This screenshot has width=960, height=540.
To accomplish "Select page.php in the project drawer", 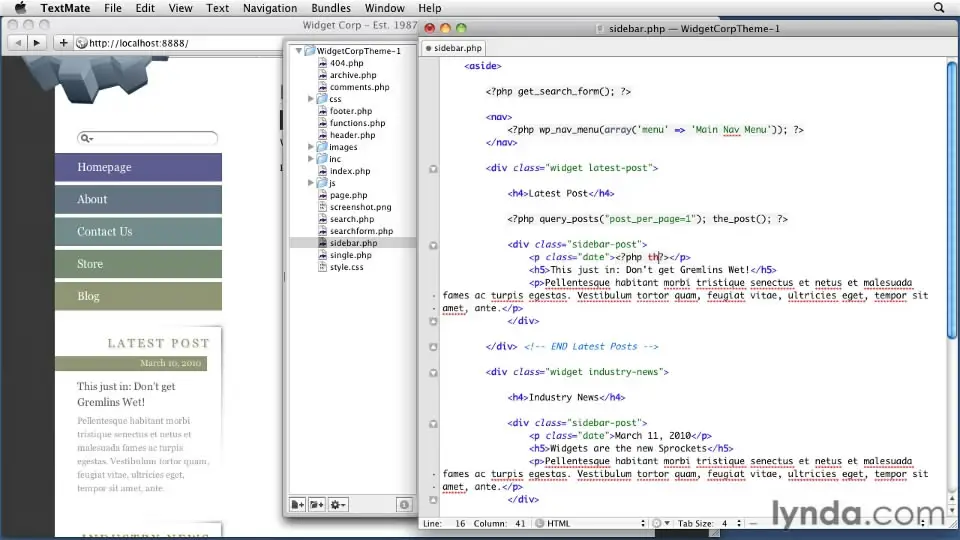I will (x=348, y=195).
